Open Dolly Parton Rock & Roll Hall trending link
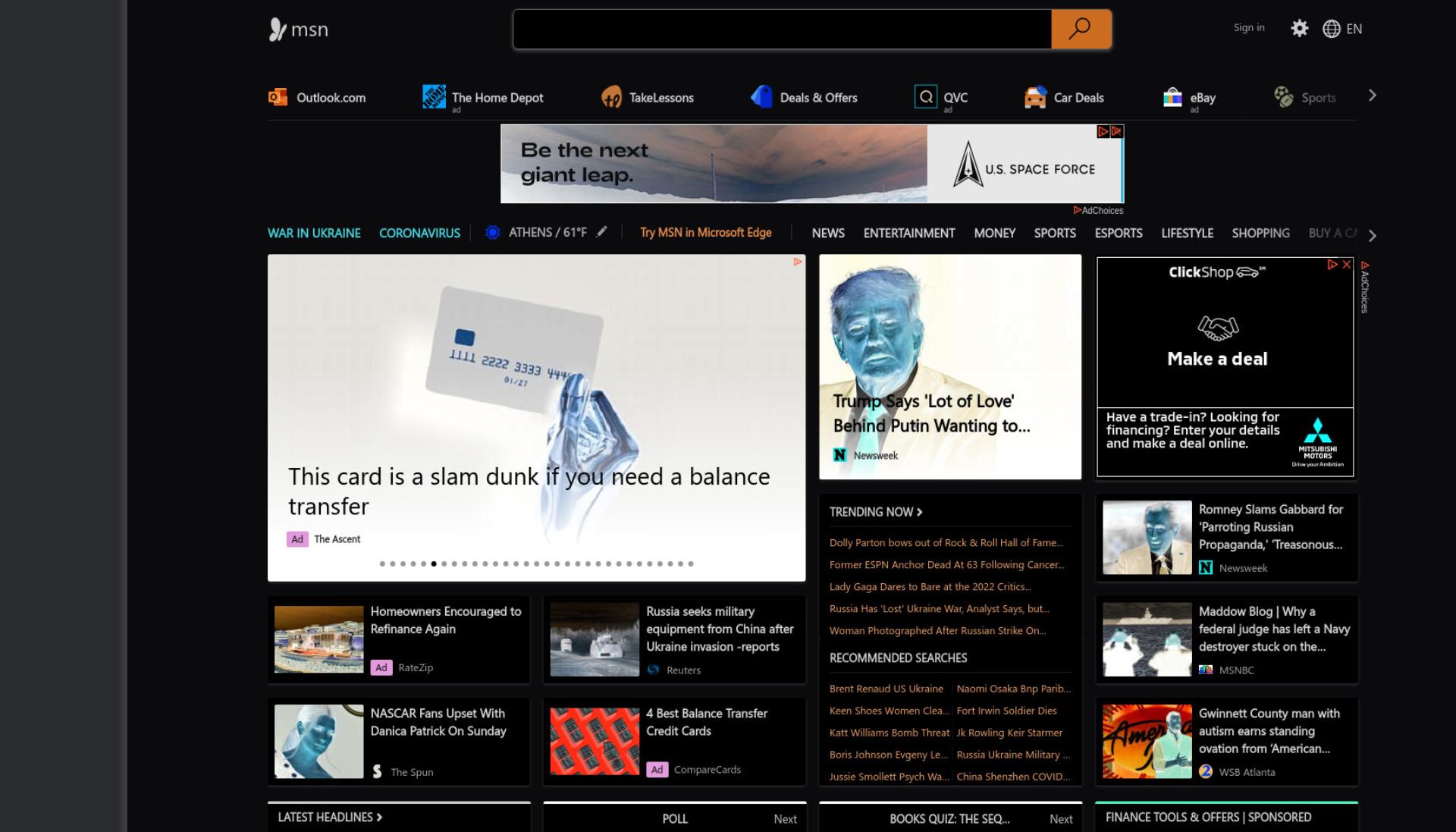 (x=946, y=542)
